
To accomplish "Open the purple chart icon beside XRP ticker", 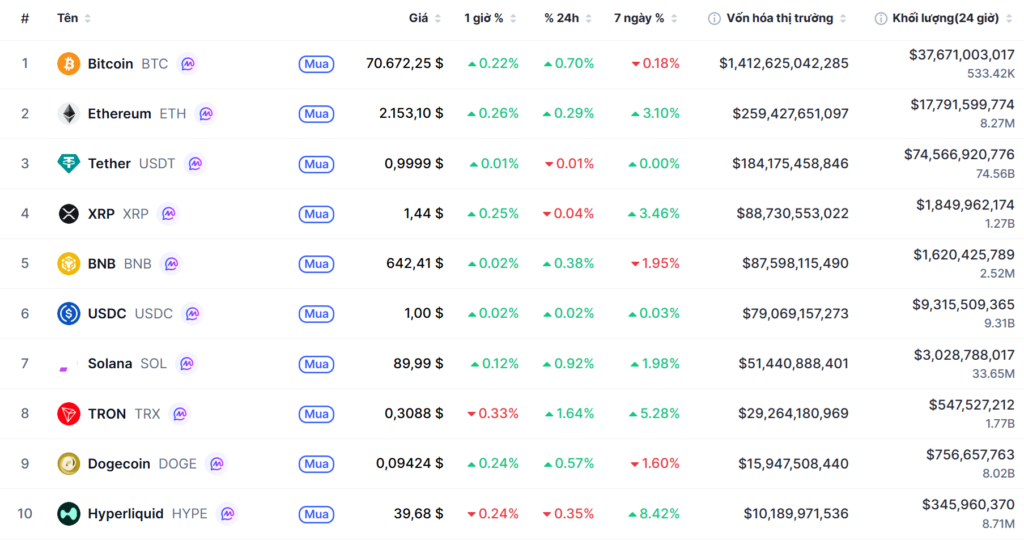I will [x=168, y=214].
